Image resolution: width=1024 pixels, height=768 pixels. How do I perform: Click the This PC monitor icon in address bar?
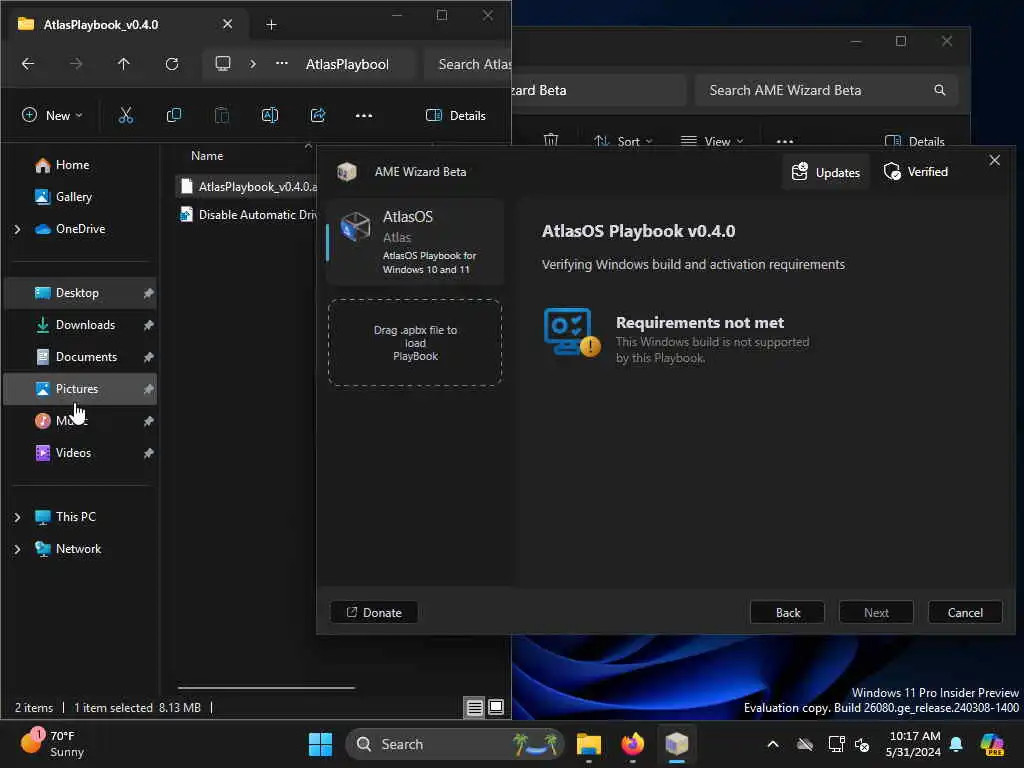click(223, 63)
